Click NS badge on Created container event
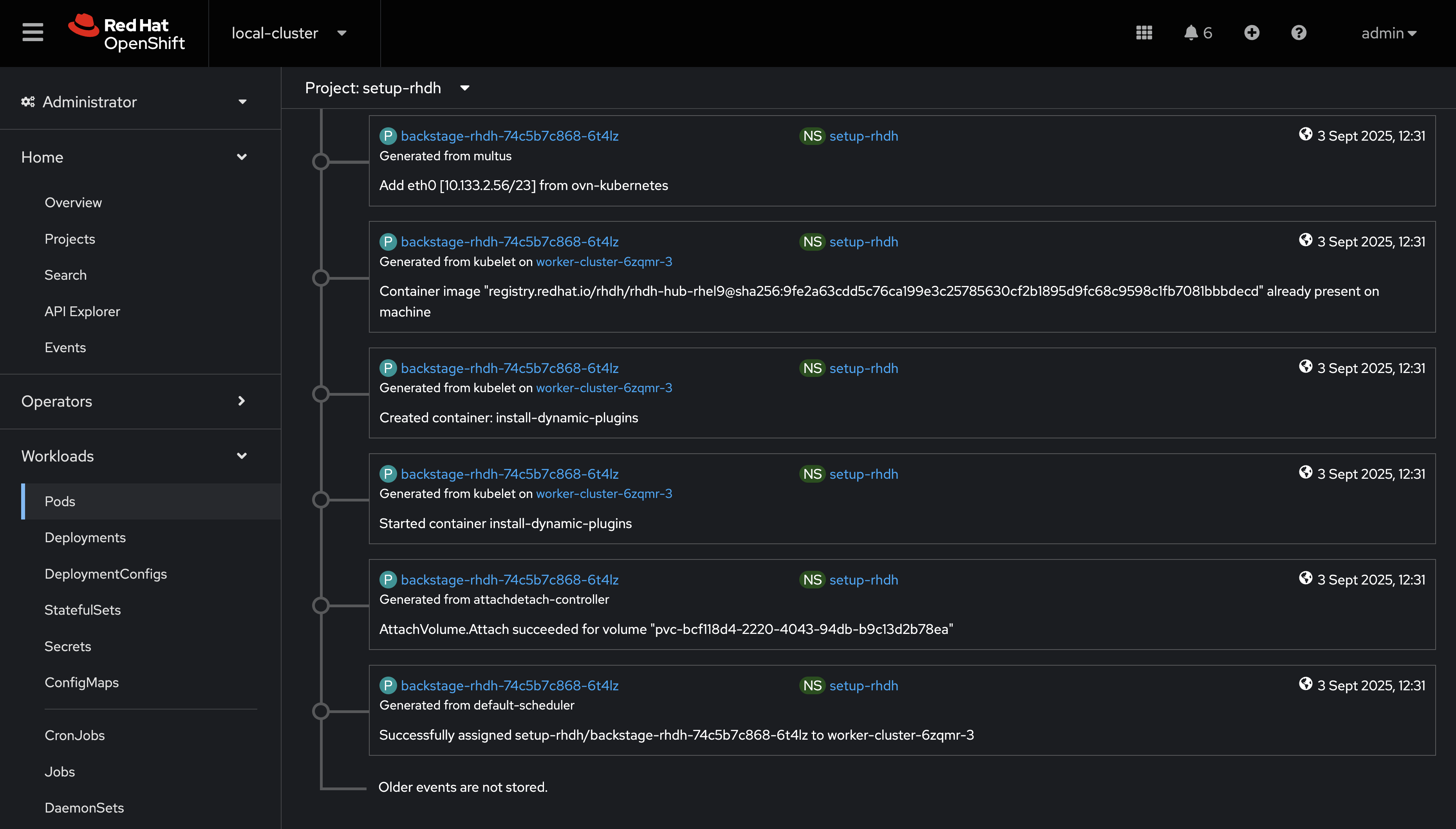 coord(813,368)
